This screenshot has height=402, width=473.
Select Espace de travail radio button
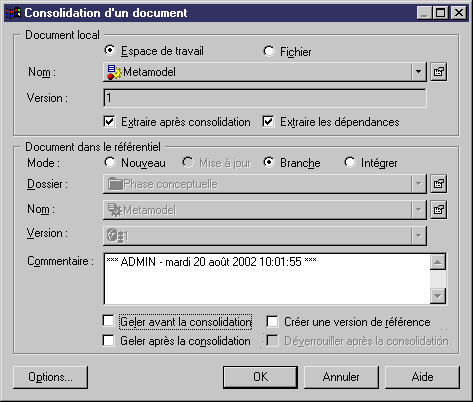110,51
